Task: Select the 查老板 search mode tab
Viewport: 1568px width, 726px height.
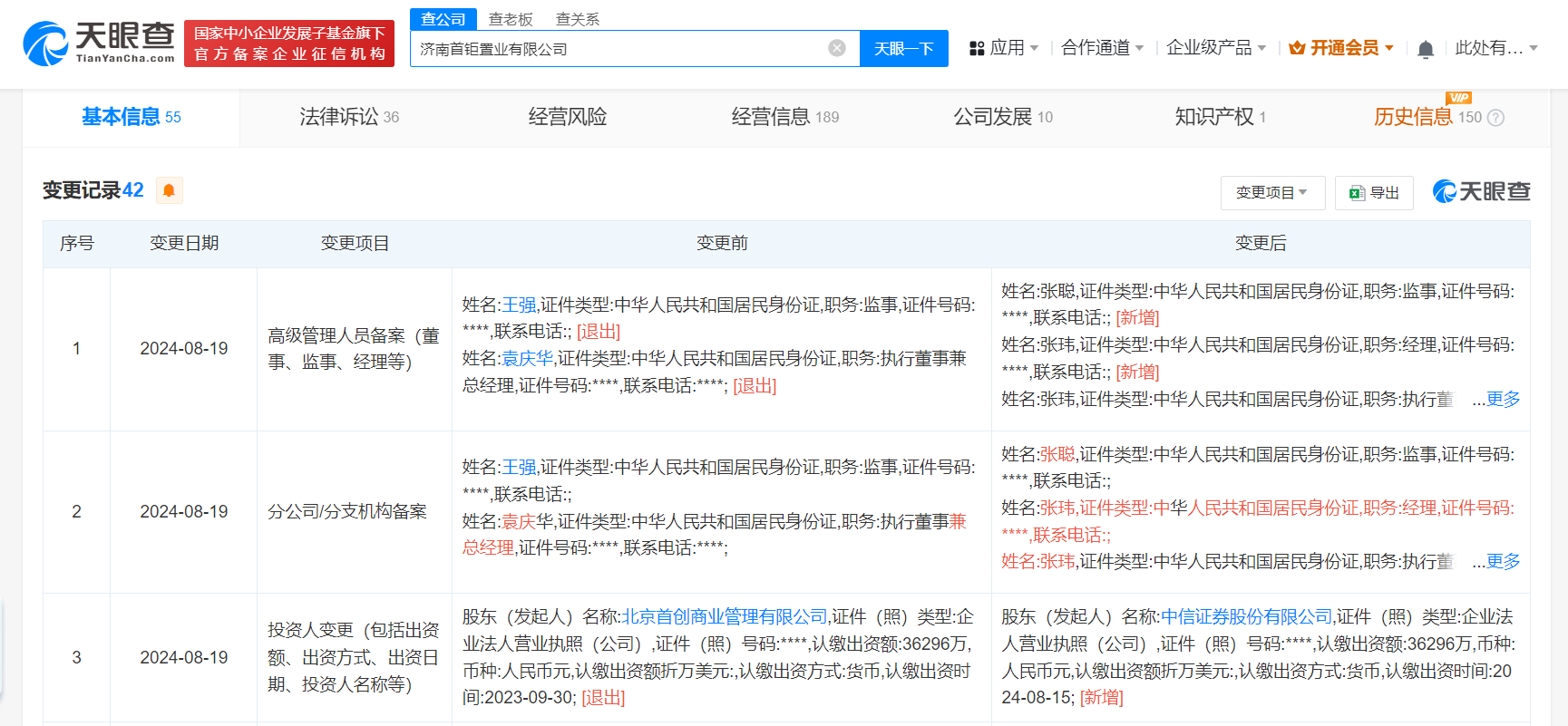Action: 511,19
